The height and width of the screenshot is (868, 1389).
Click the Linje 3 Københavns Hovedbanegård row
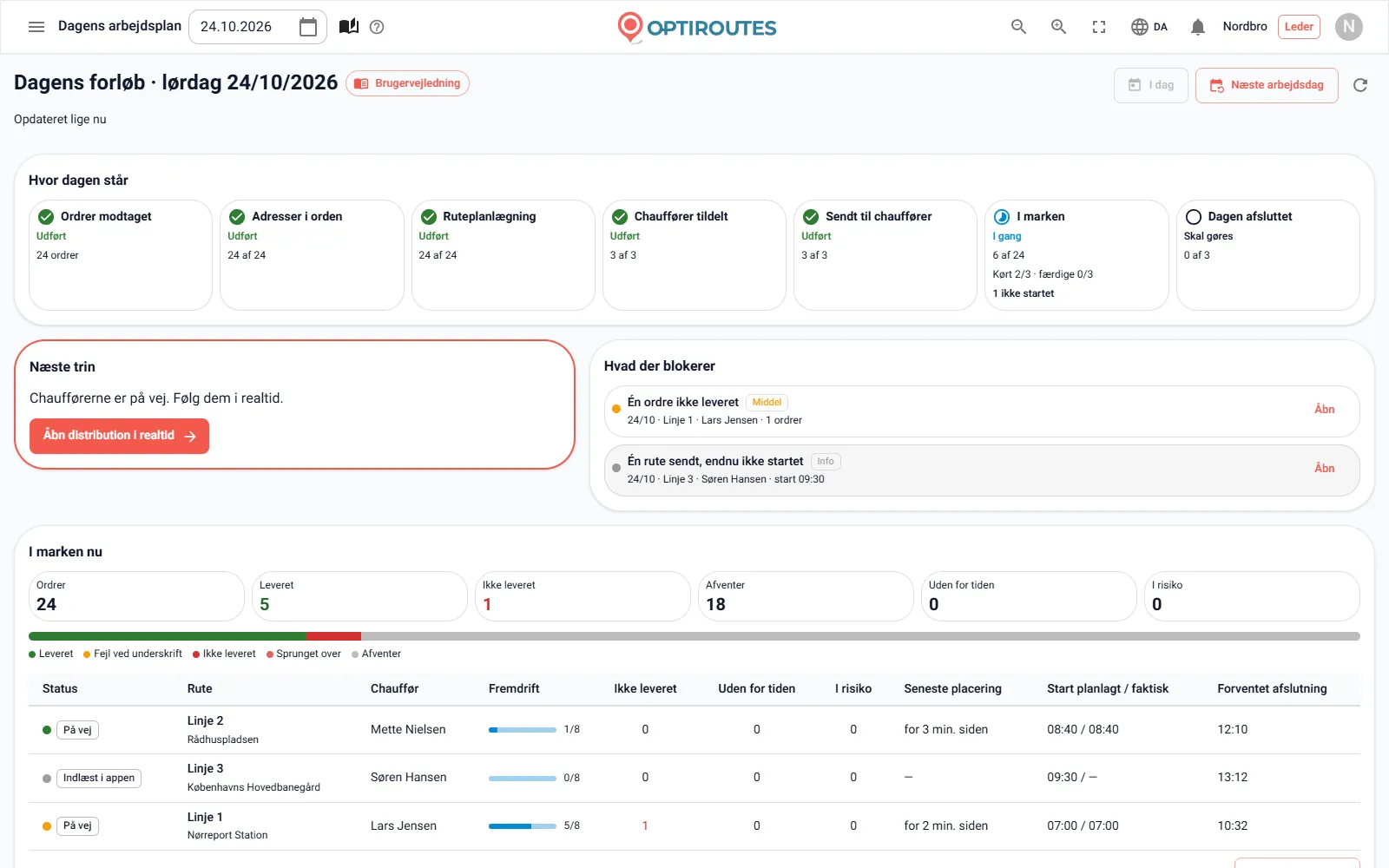[694, 778]
